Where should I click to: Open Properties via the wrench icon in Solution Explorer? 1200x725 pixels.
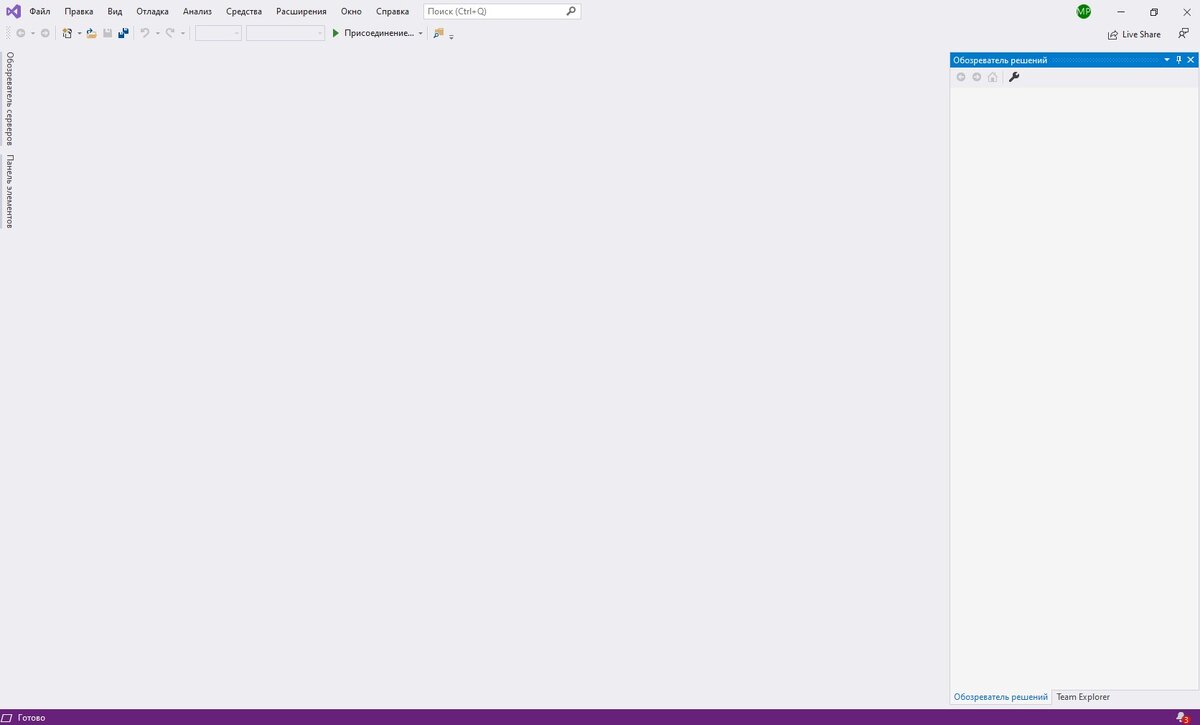tap(1013, 77)
